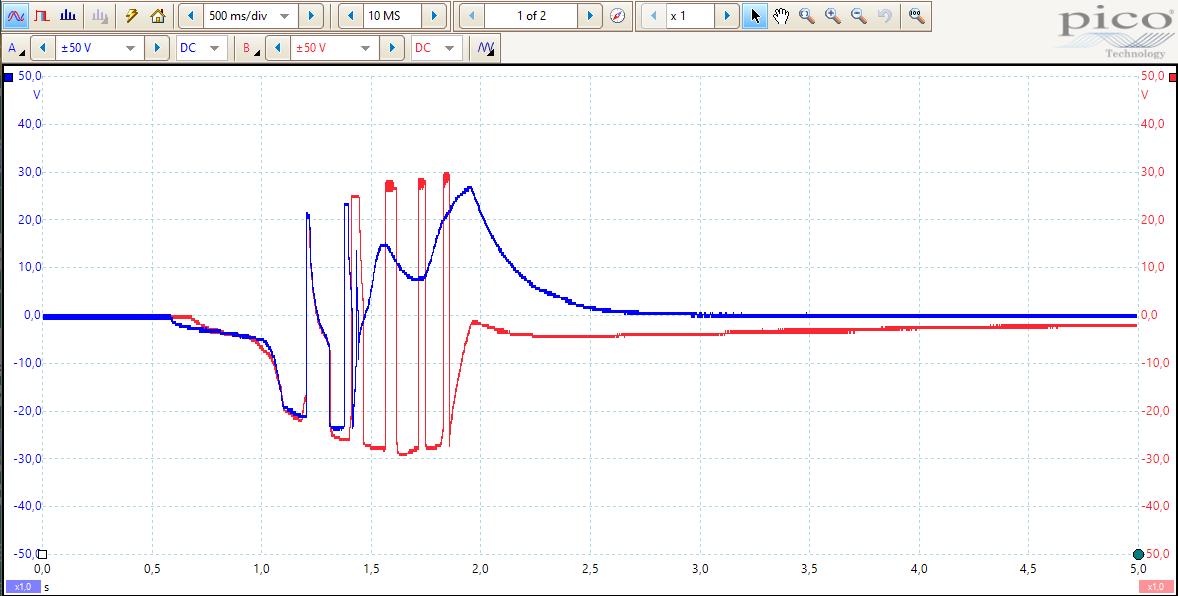
Task: Click the Undo zoom icon
Action: coord(884,15)
